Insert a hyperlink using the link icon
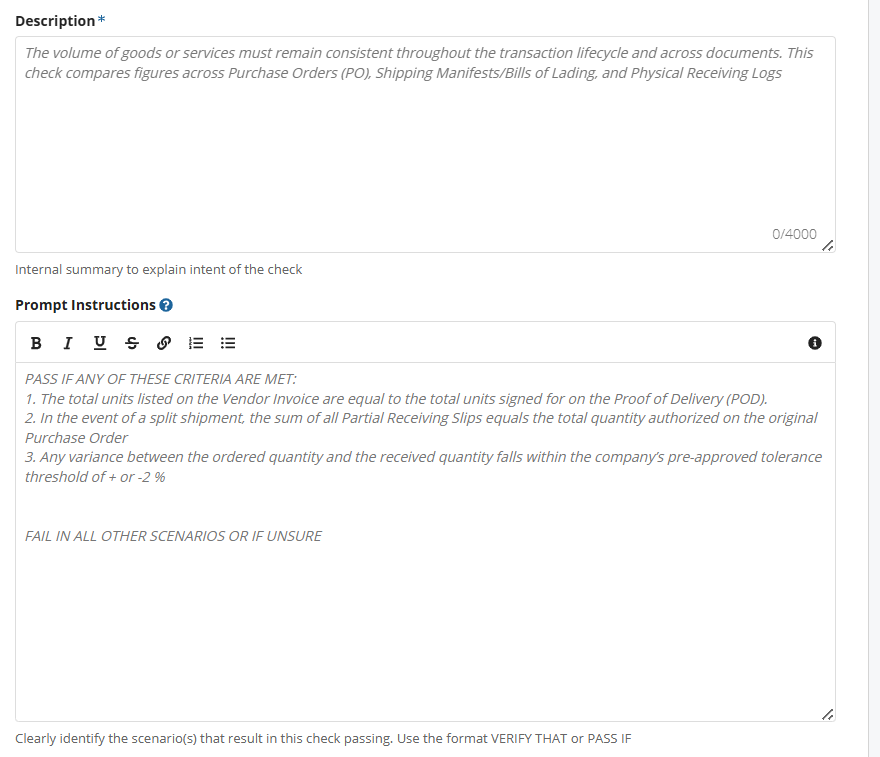The width and height of the screenshot is (880, 757). pyautogui.click(x=164, y=343)
